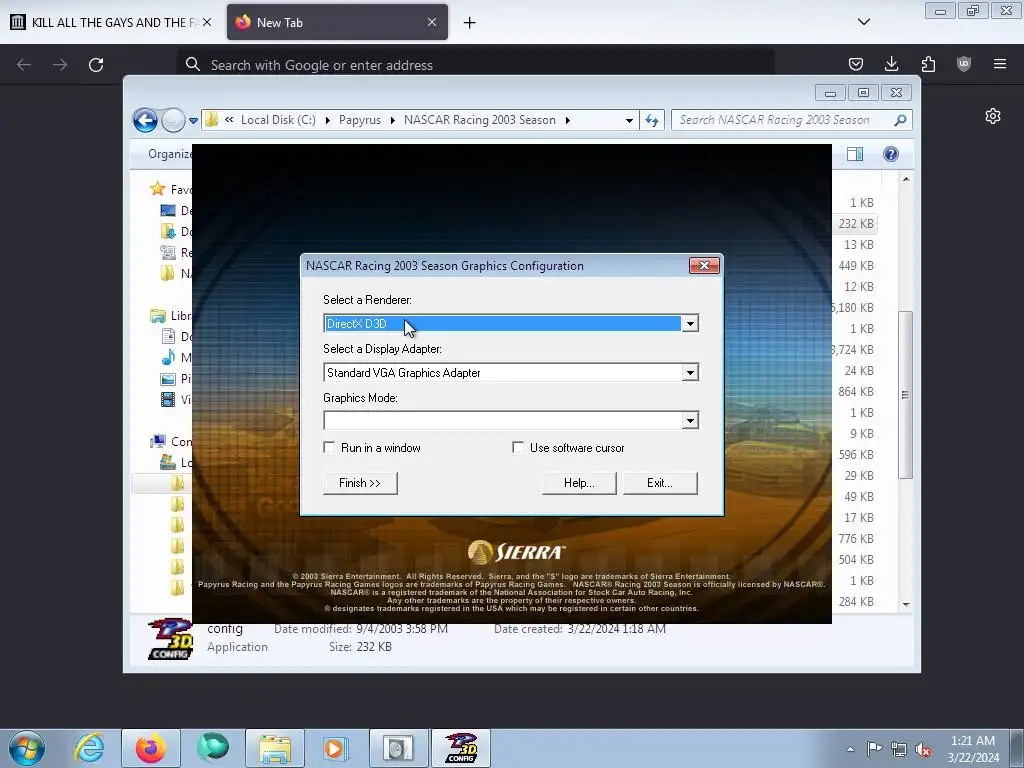Click the Libraries icon in navigation pane
The width and height of the screenshot is (1024, 768).
(157, 316)
